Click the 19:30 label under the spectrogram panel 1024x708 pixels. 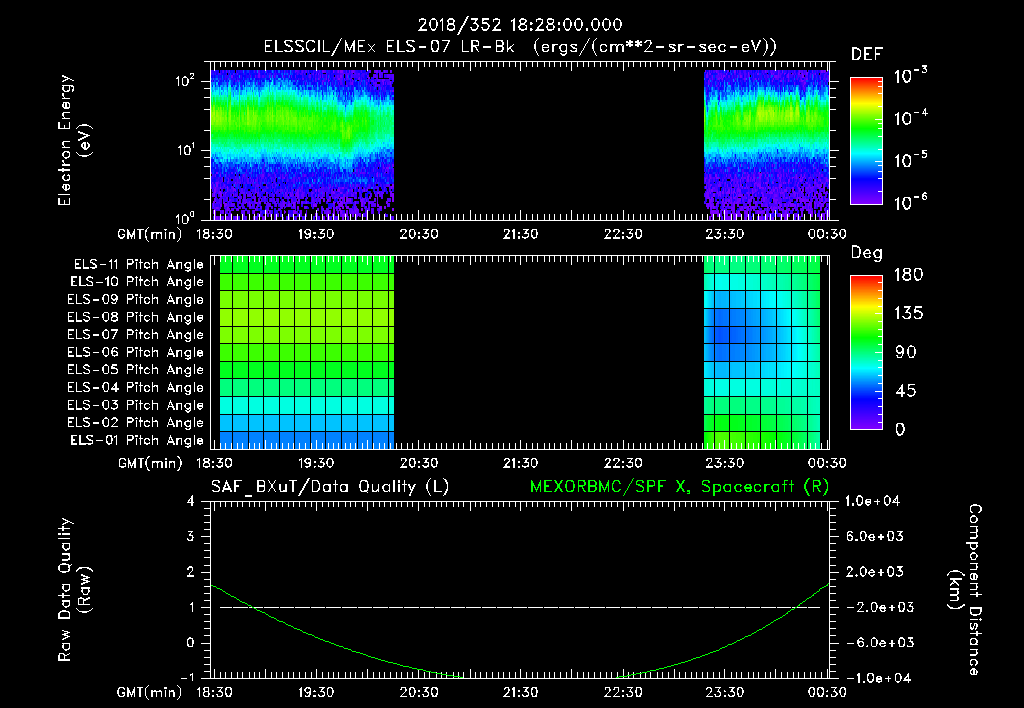pyautogui.click(x=316, y=234)
